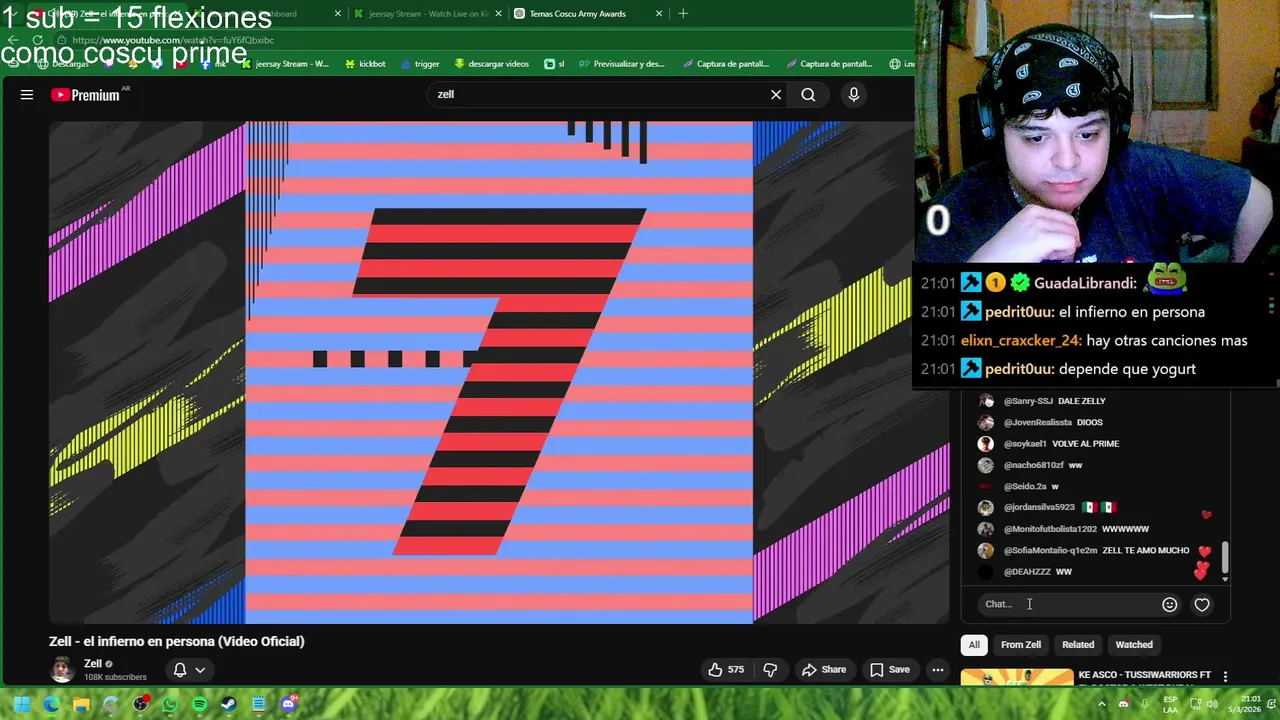Image resolution: width=1280 pixels, height=720 pixels.
Task: Open the 'descargar videos' bookmark
Action: pyautogui.click(x=491, y=64)
